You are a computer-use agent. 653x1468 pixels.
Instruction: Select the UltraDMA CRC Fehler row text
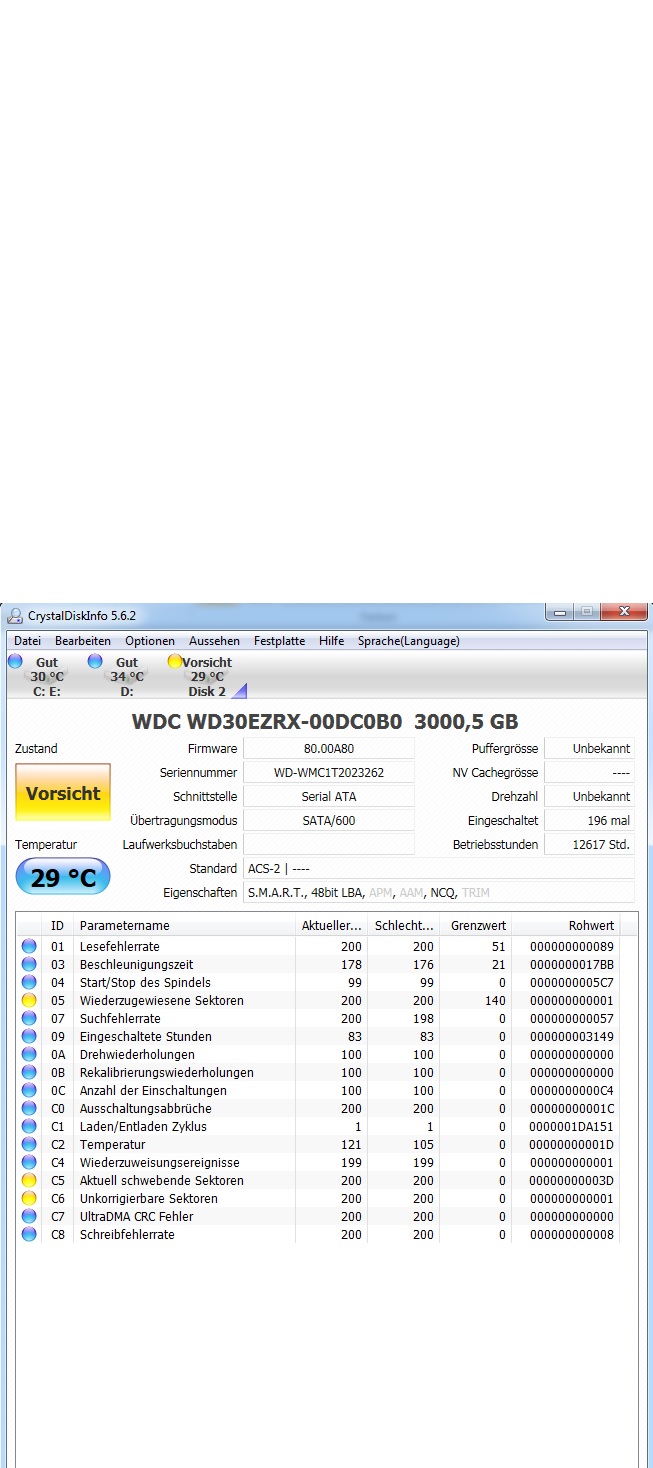point(137,1216)
